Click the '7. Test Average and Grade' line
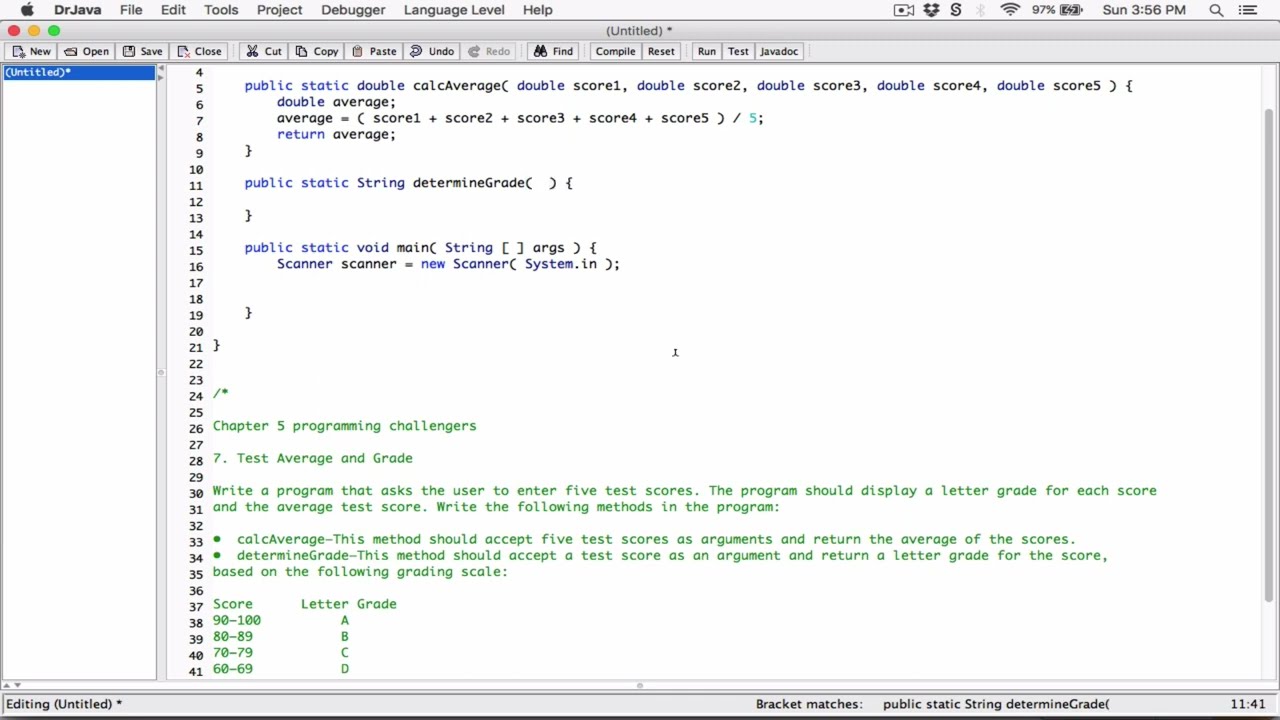Image resolution: width=1280 pixels, height=720 pixels. [312, 458]
